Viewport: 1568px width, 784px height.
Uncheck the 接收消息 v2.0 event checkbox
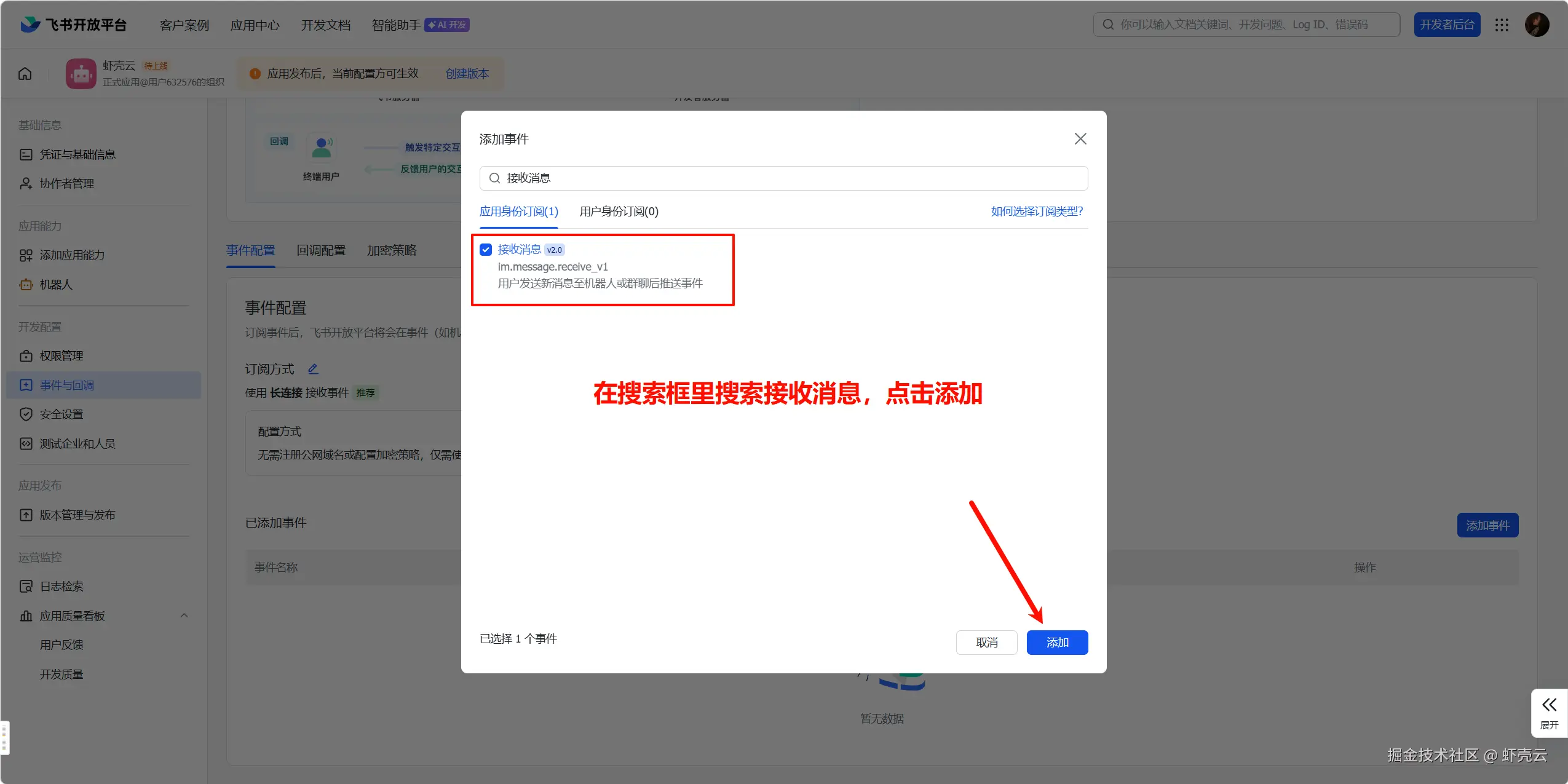tap(485, 249)
